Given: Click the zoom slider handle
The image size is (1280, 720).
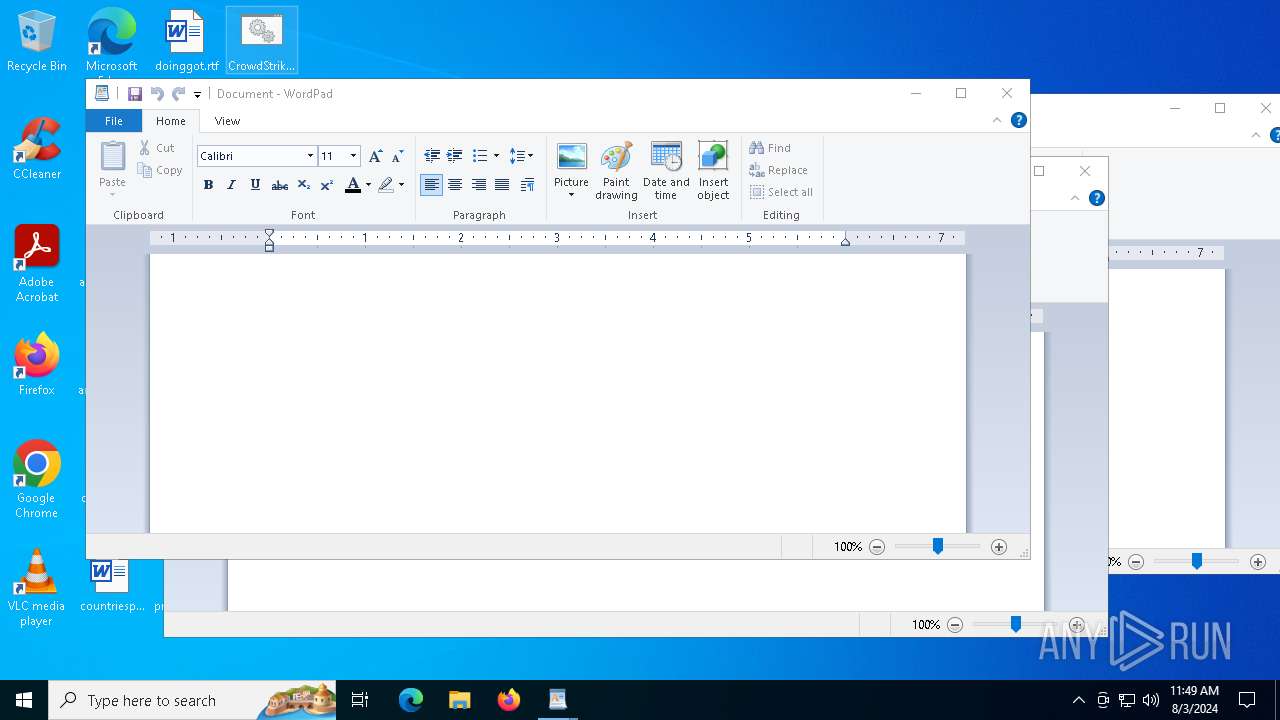Looking at the screenshot, I should pos(938,546).
